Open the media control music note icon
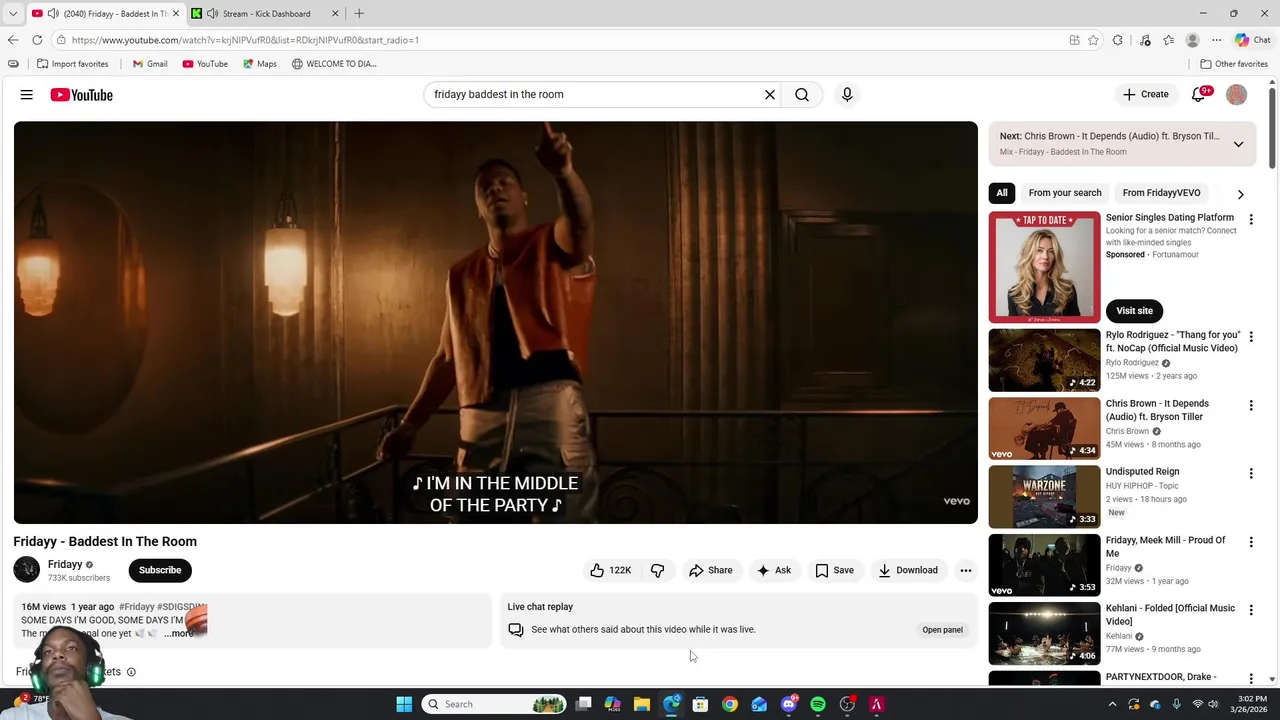The image size is (1280, 720). point(1145,40)
